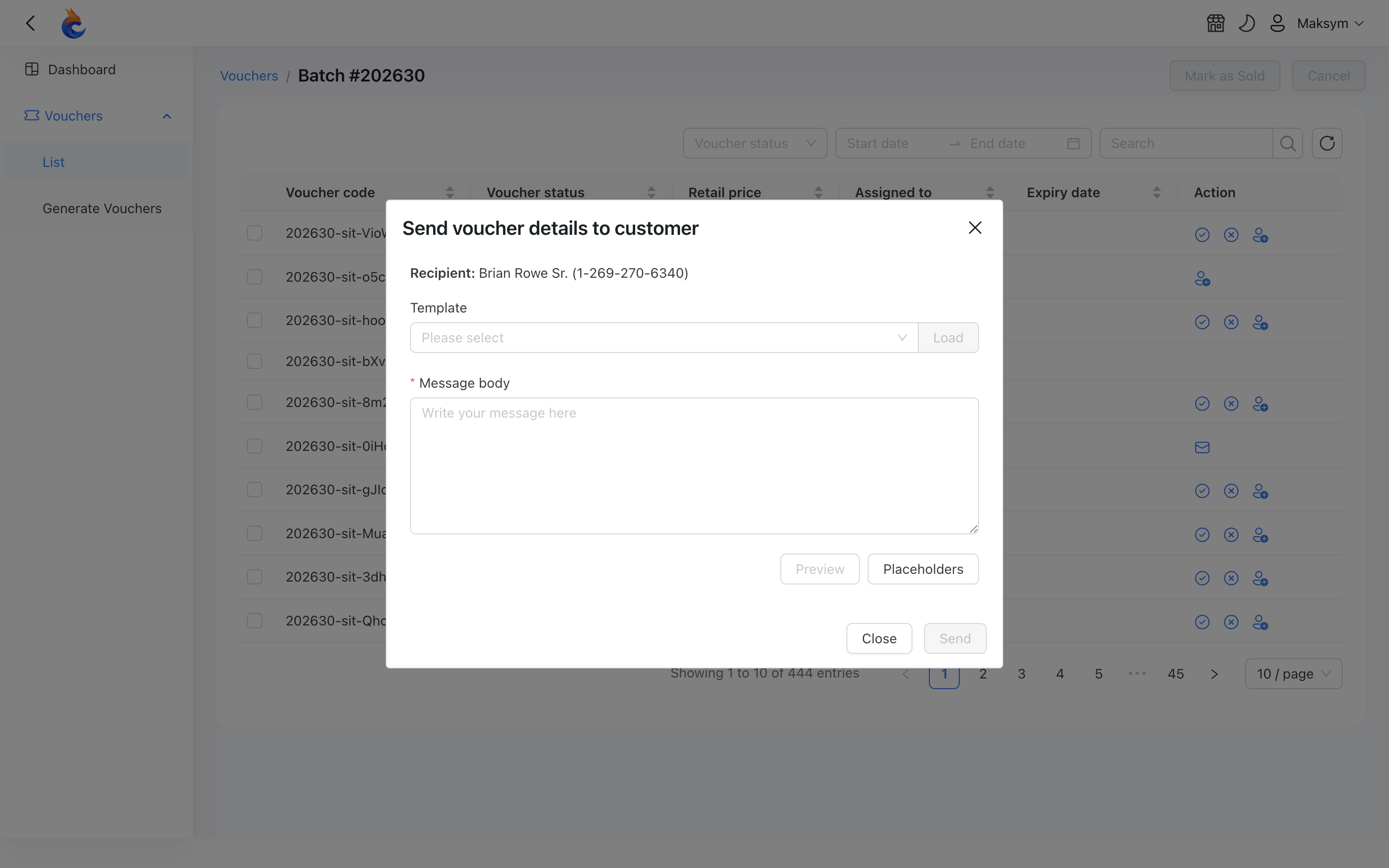Screen dimensions: 1389x868
Task: Click checkmark action icon in 202630-sit-VioV row
Action: (x=1202, y=235)
